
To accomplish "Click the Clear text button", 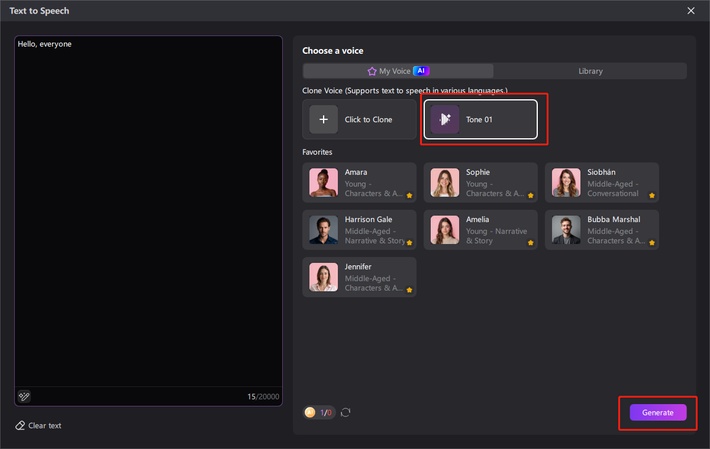I will pos(44,426).
